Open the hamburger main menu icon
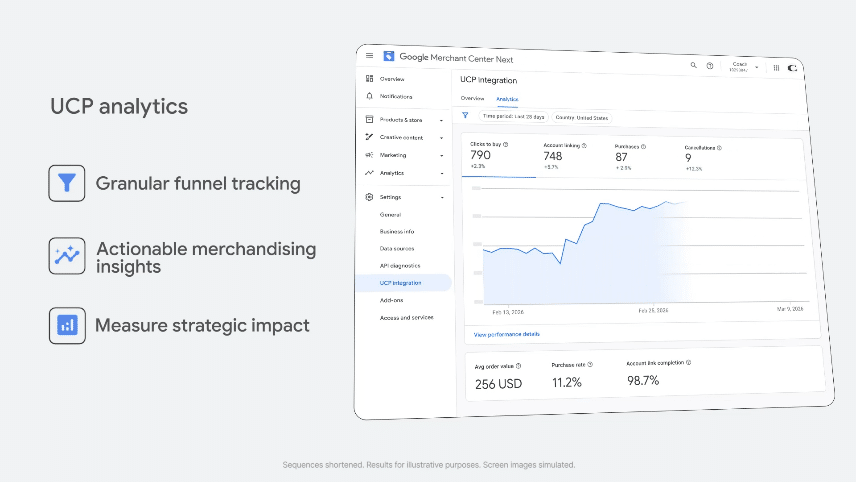 [370, 56]
